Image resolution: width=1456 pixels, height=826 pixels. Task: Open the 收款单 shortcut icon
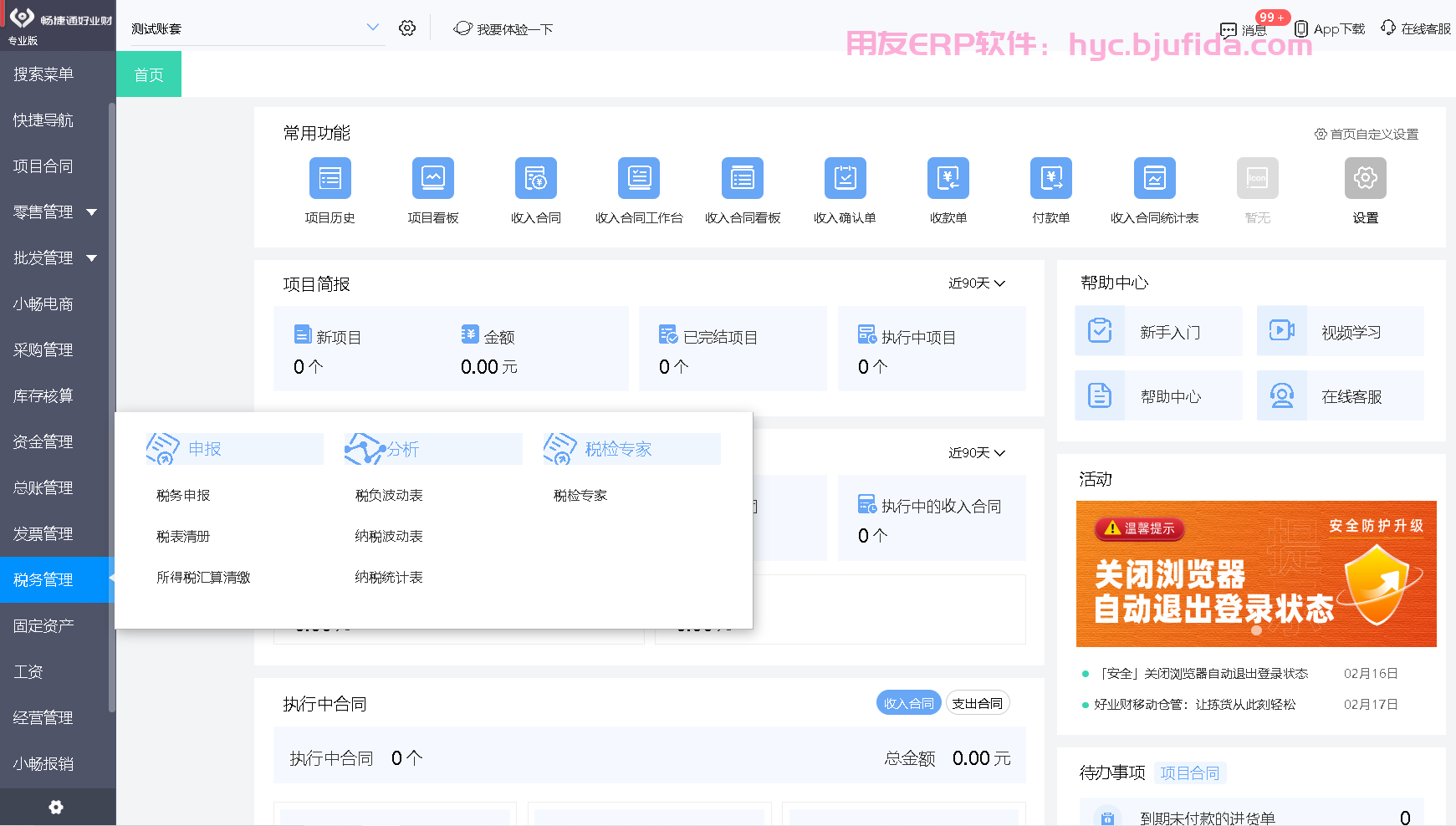pos(948,178)
